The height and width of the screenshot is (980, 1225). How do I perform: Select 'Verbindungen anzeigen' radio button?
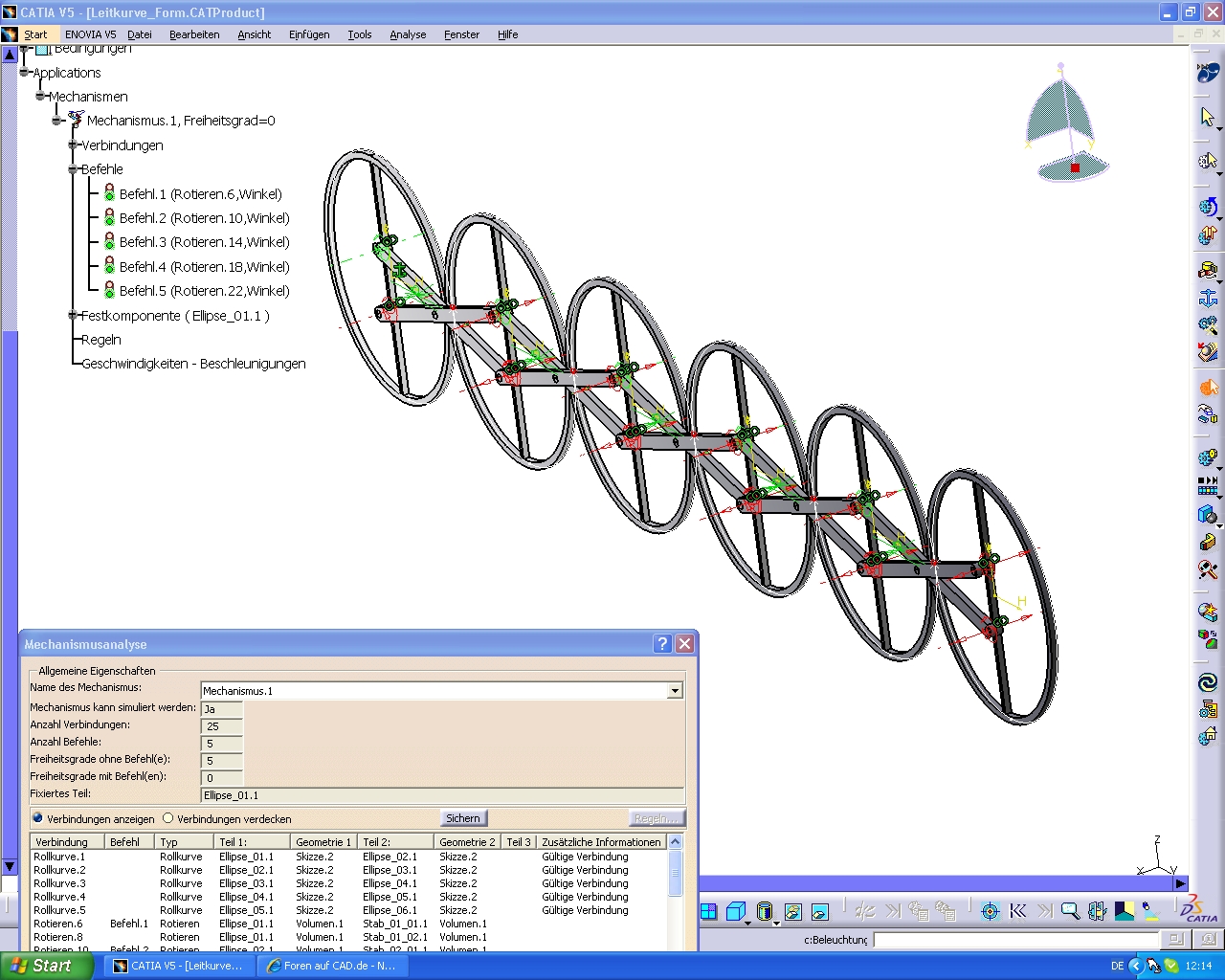pyautogui.click(x=38, y=818)
